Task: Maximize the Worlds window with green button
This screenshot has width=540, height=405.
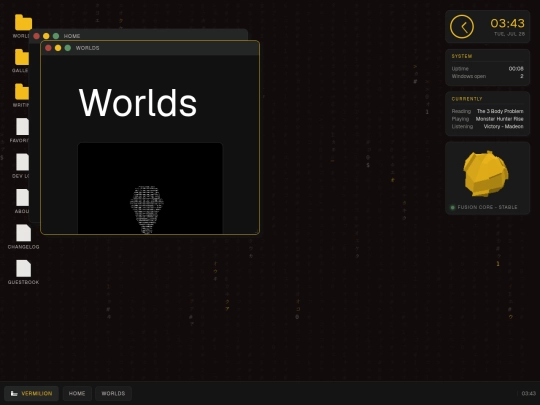Action: point(68,48)
